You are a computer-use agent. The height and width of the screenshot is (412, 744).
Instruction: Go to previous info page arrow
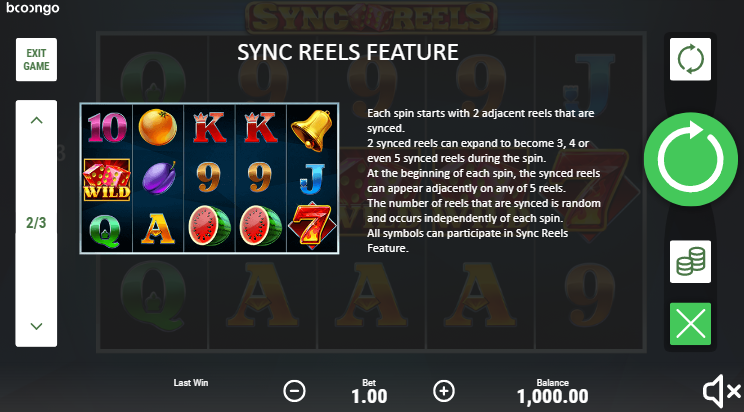(36, 121)
